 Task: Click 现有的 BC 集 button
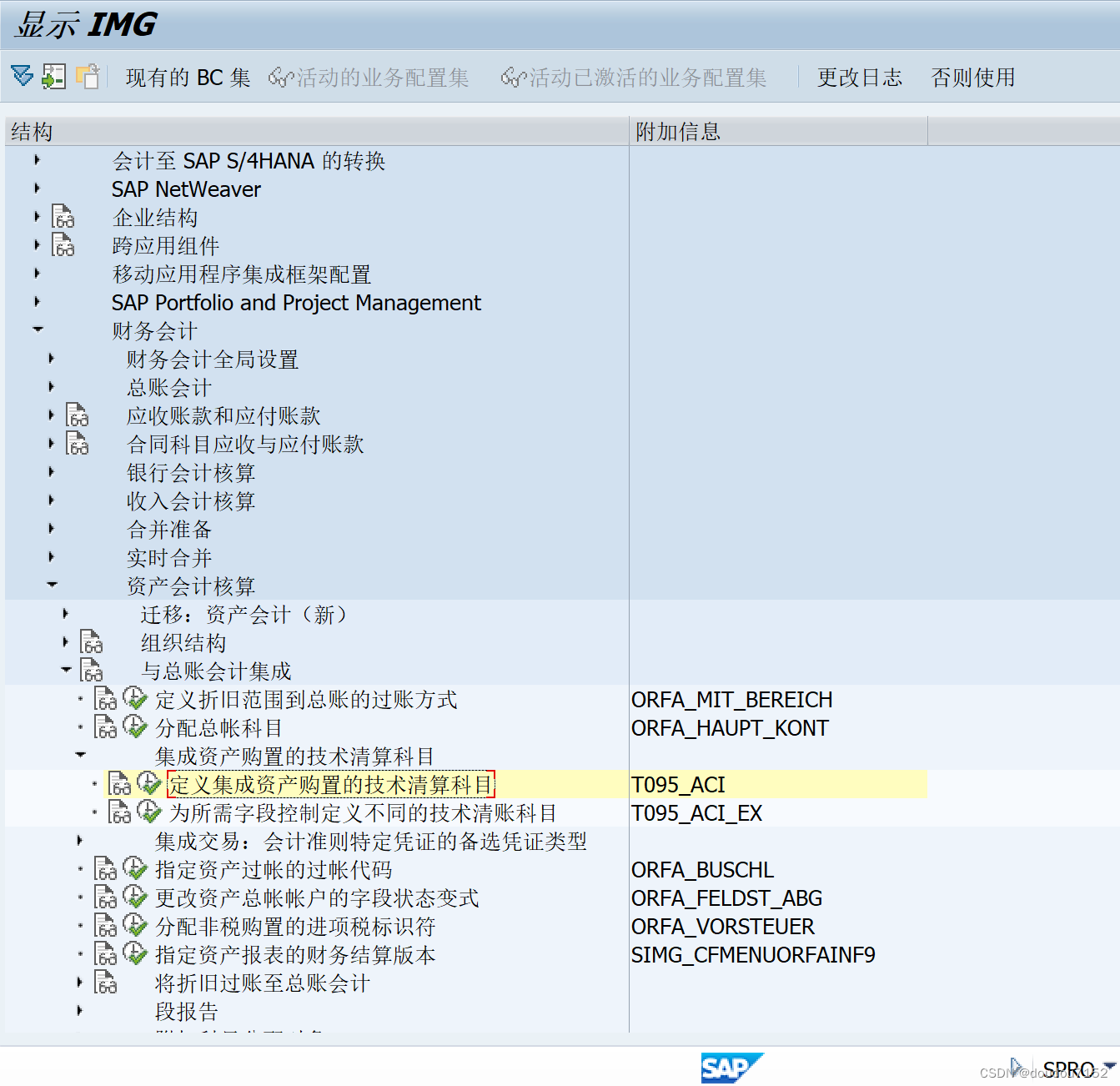pos(188,78)
